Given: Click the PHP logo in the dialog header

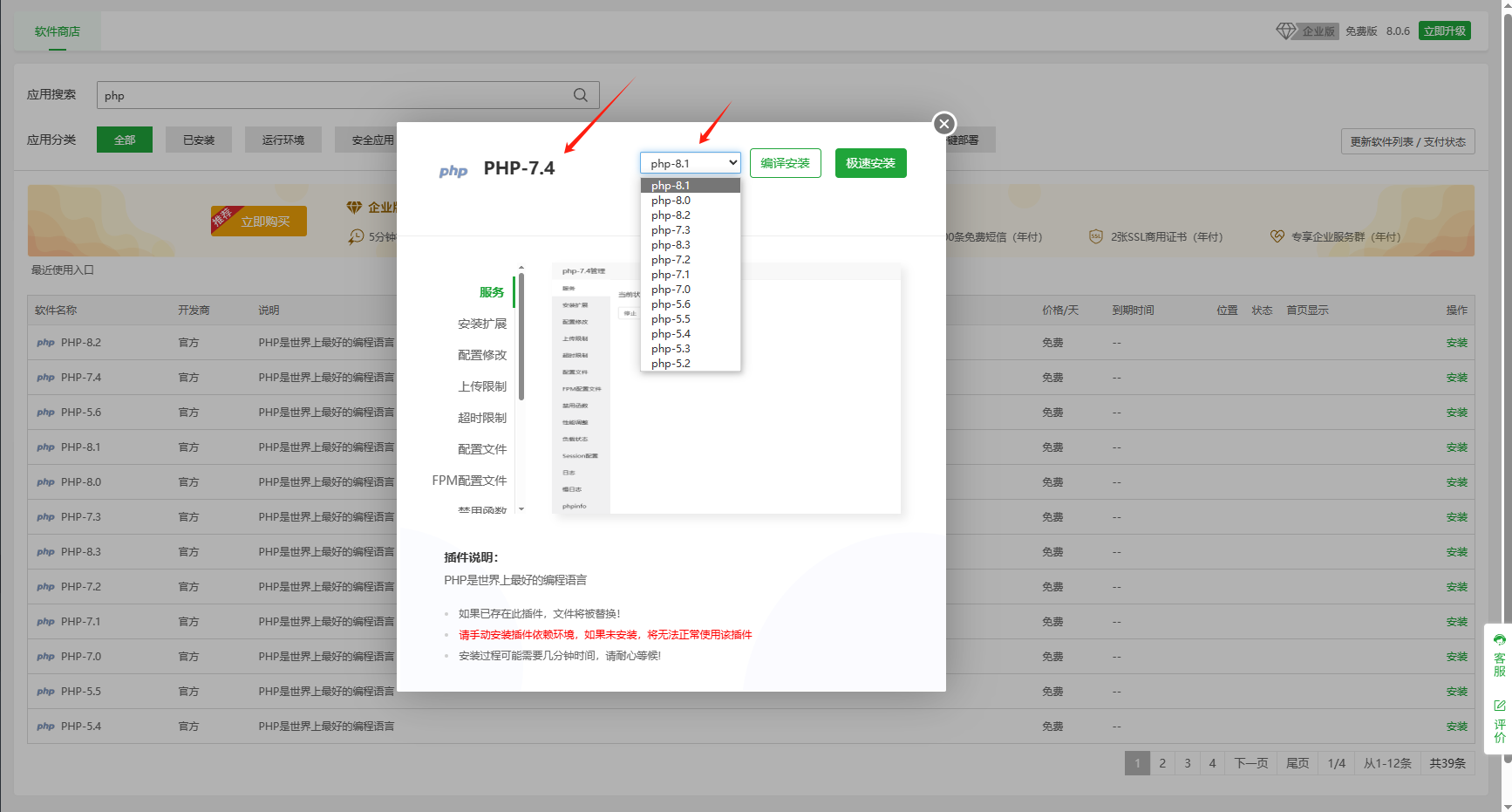Looking at the screenshot, I should pos(453,171).
